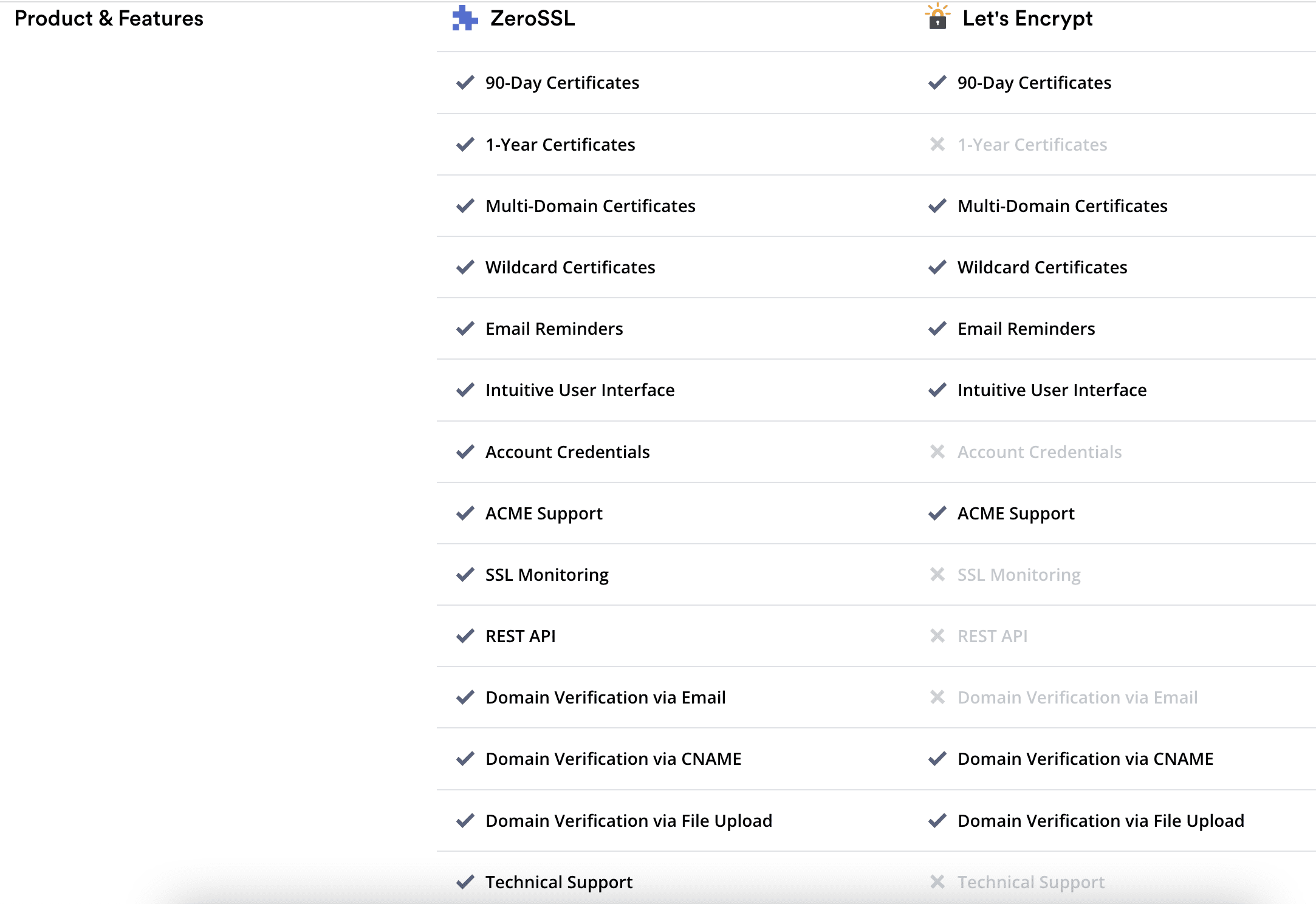Viewport: 1316px width, 904px height.
Task: Click the Let's Encrypt column heading text
Action: (x=1027, y=18)
